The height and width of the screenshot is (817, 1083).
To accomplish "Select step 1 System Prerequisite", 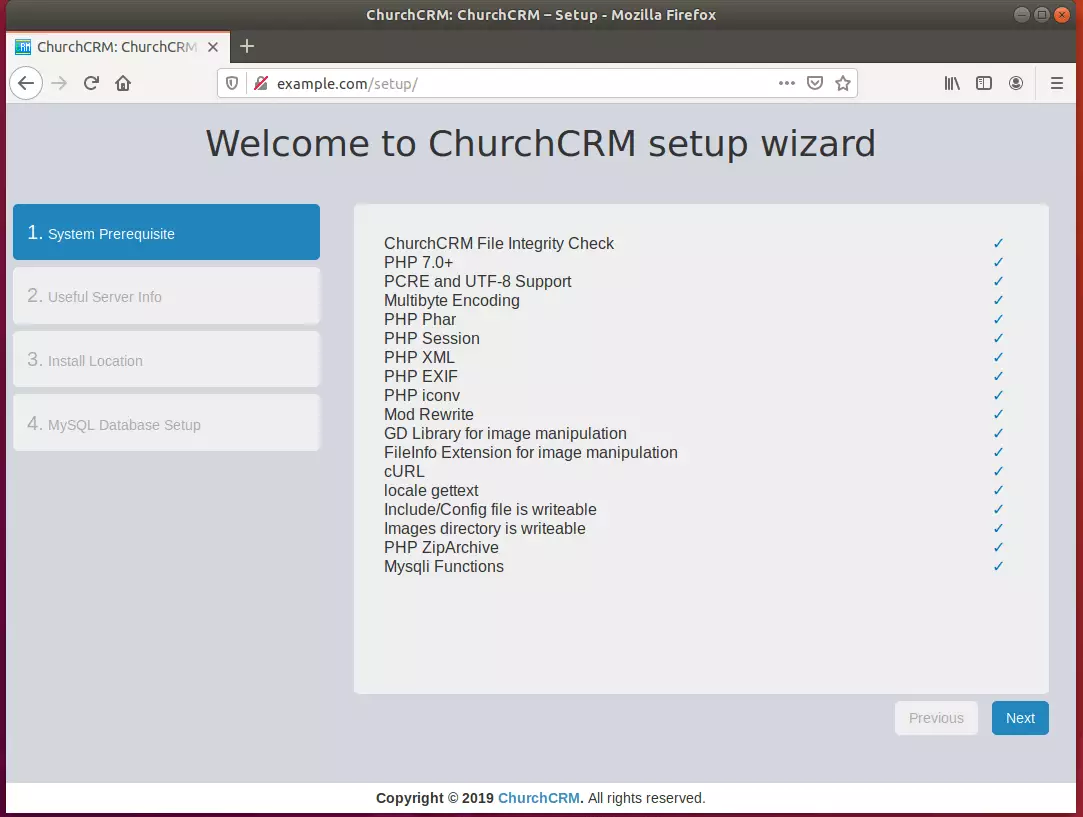I will (166, 232).
